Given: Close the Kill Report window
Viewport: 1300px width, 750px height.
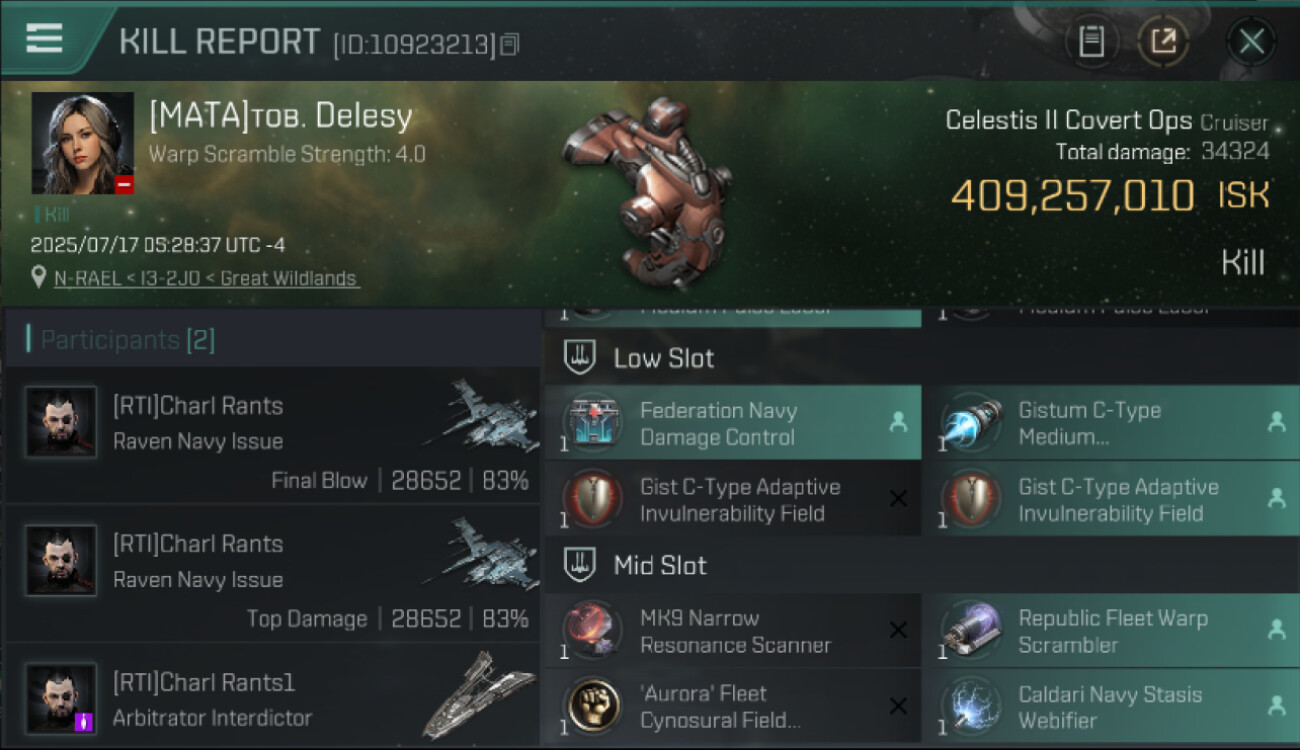Looking at the screenshot, I should [x=1251, y=42].
